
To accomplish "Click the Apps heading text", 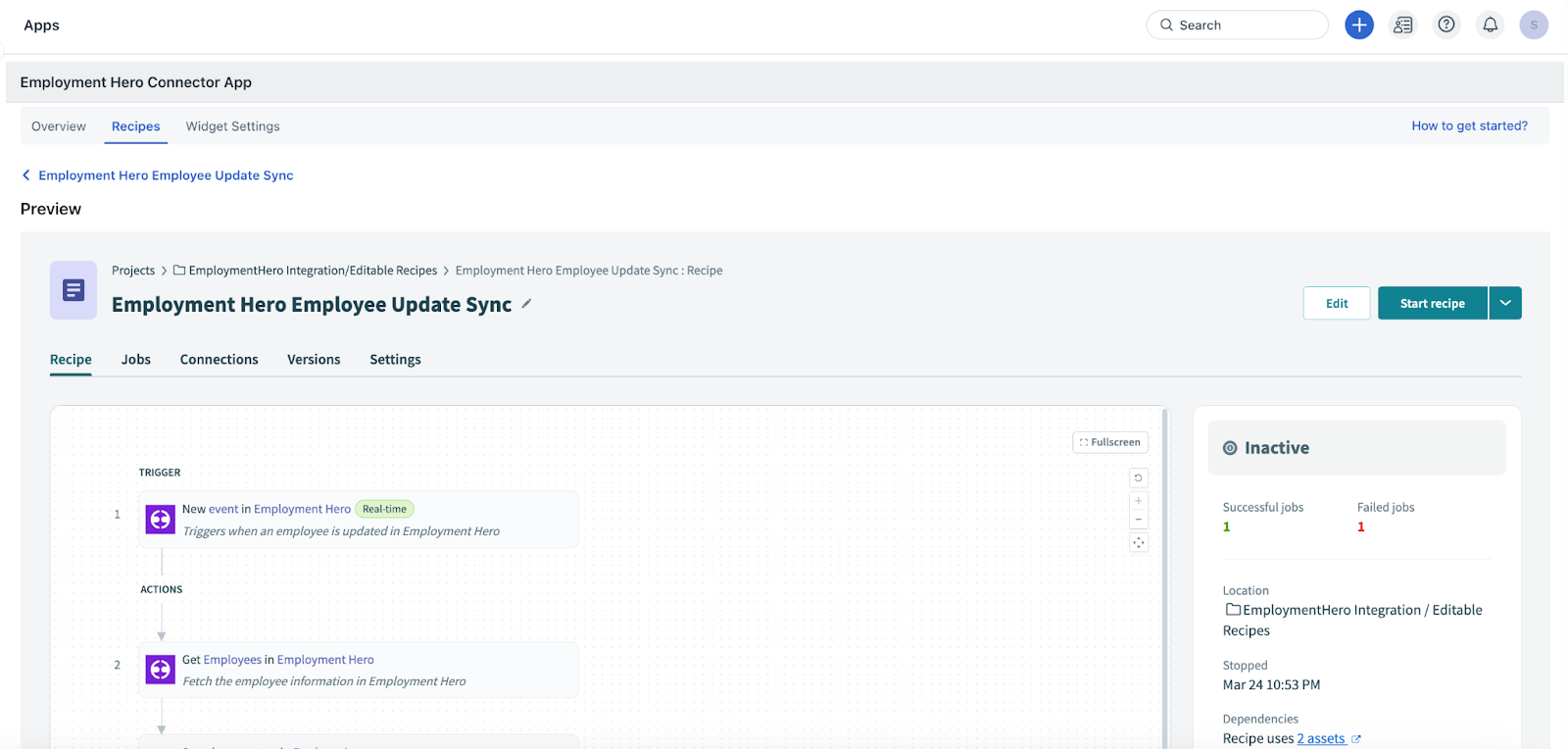I will pos(41,25).
